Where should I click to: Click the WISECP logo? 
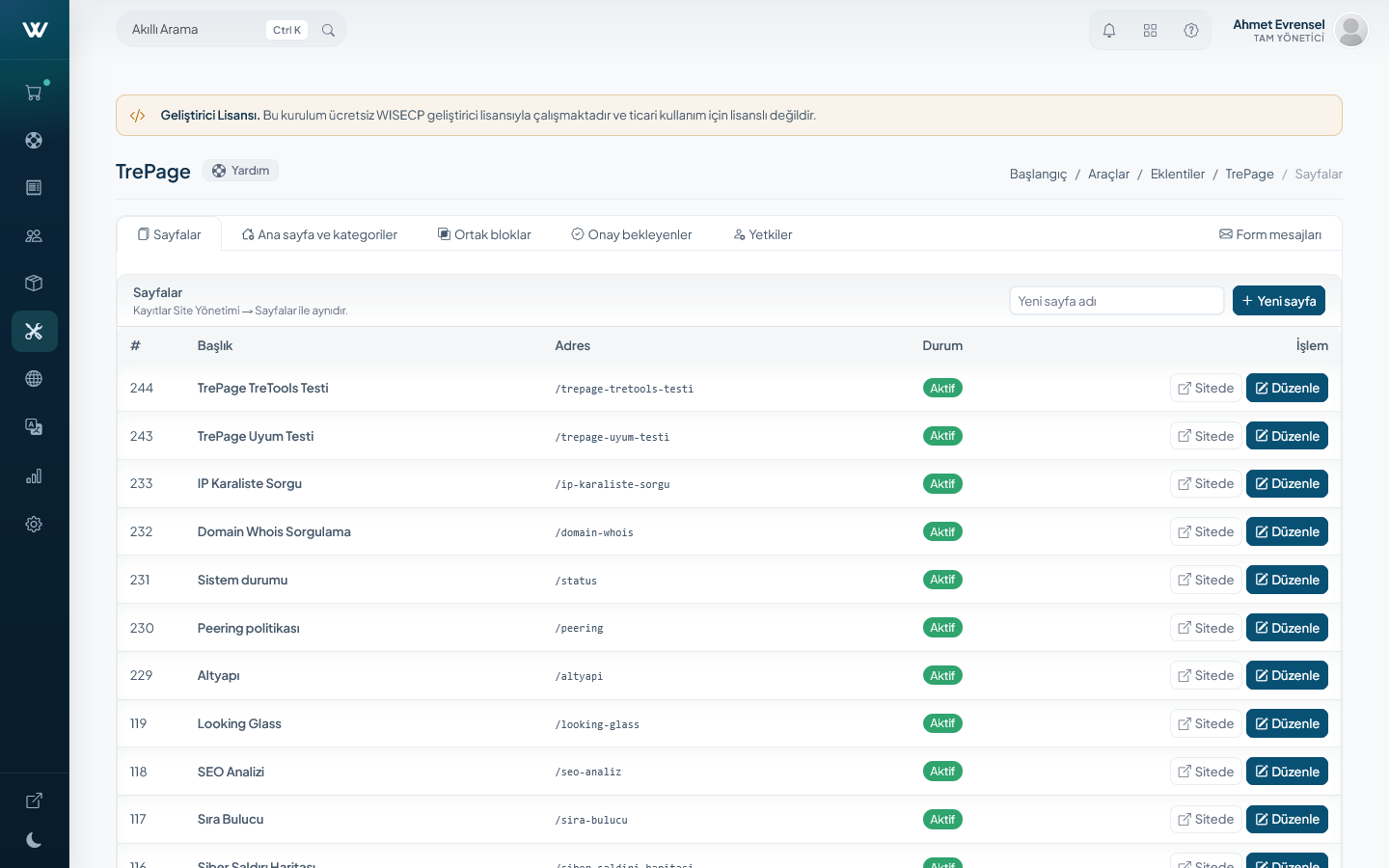coord(35,30)
